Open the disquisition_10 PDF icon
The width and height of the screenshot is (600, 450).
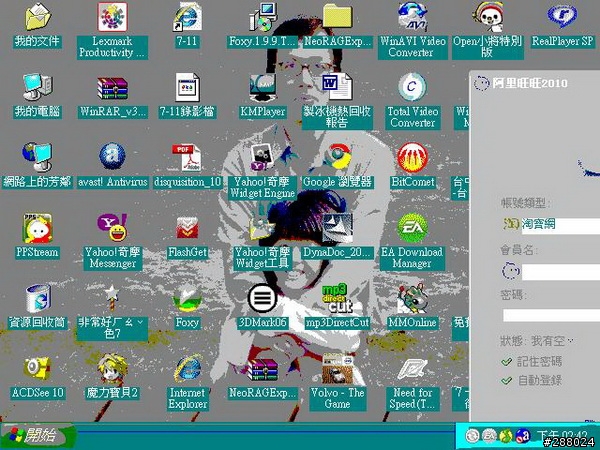pos(187,158)
